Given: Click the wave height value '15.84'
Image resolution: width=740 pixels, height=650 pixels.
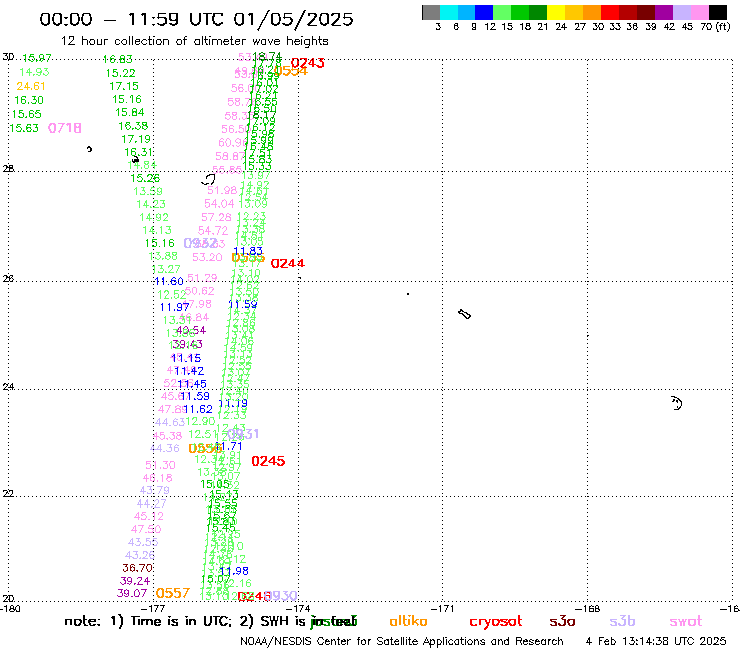Looking at the screenshot, I should click(130, 112).
